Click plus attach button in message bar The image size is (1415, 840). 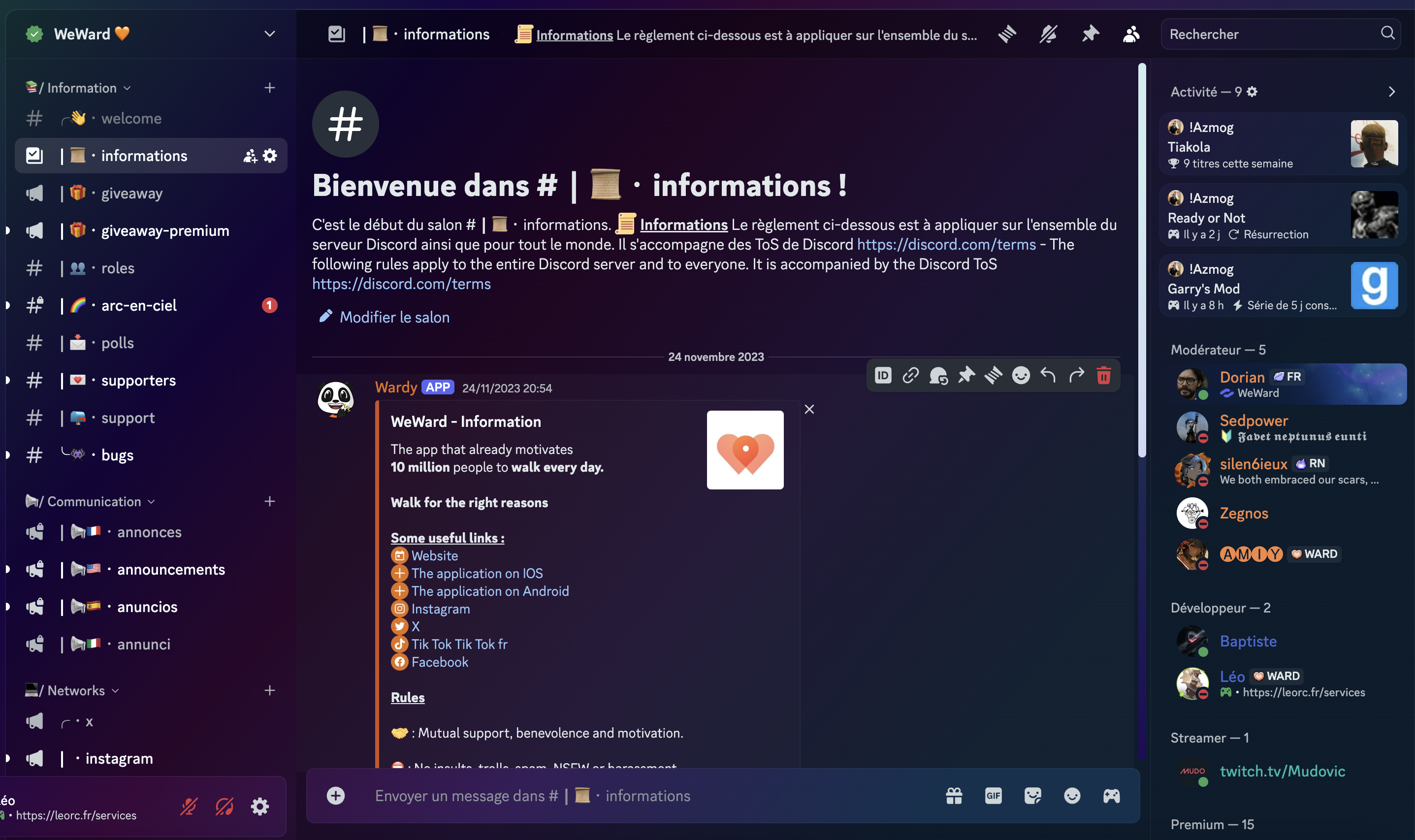coord(336,796)
